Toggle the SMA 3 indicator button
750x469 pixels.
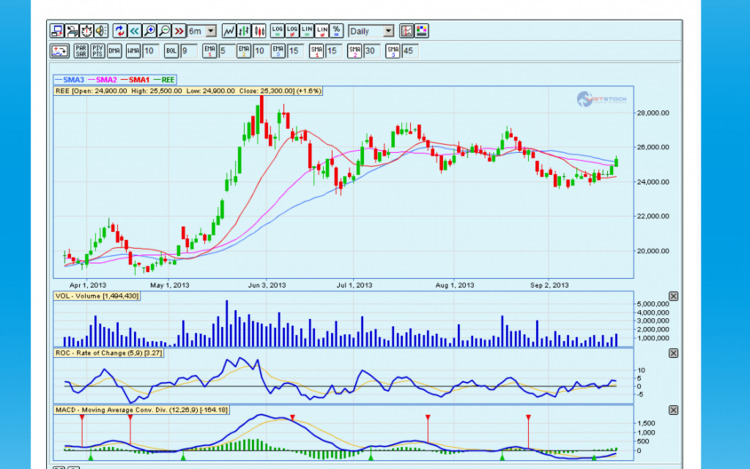[393, 51]
